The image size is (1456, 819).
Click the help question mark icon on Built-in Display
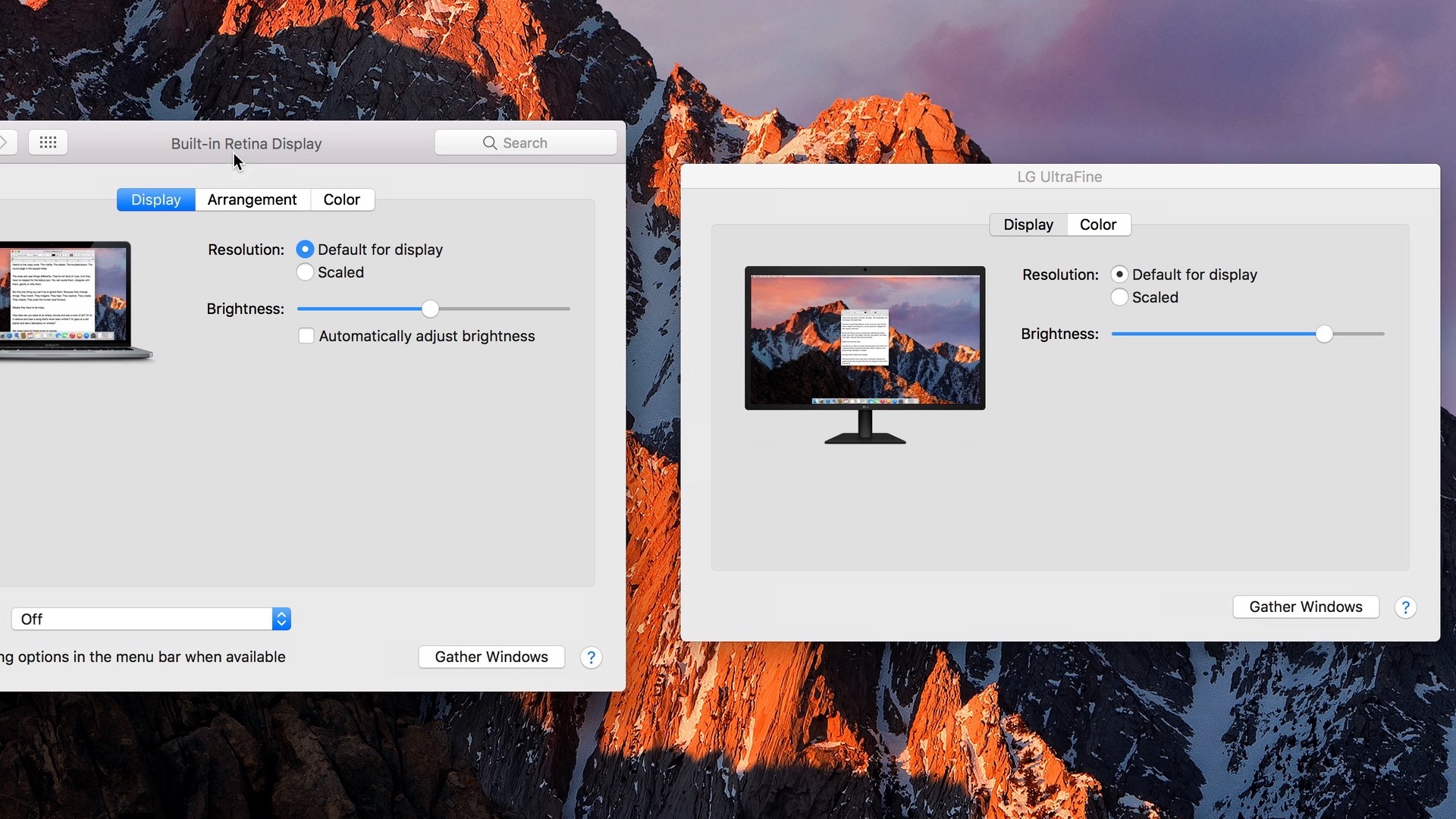coord(591,657)
